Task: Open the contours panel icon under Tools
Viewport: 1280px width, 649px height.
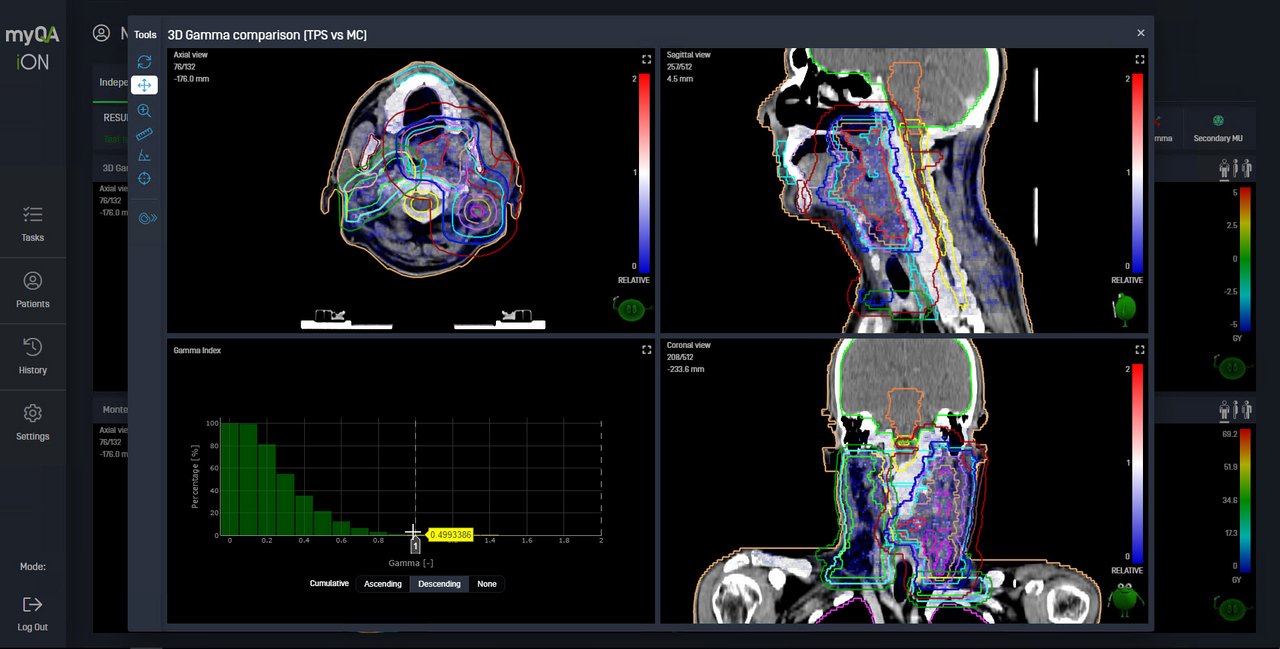Action: (x=147, y=218)
